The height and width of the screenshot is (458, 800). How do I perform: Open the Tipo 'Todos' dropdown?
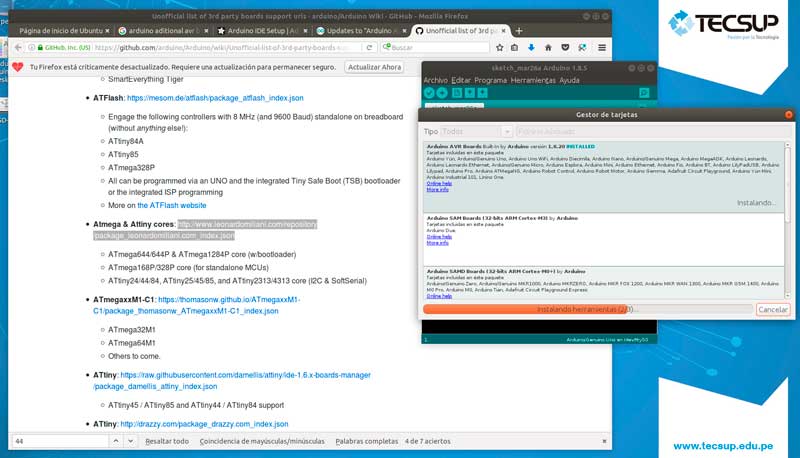[476, 132]
